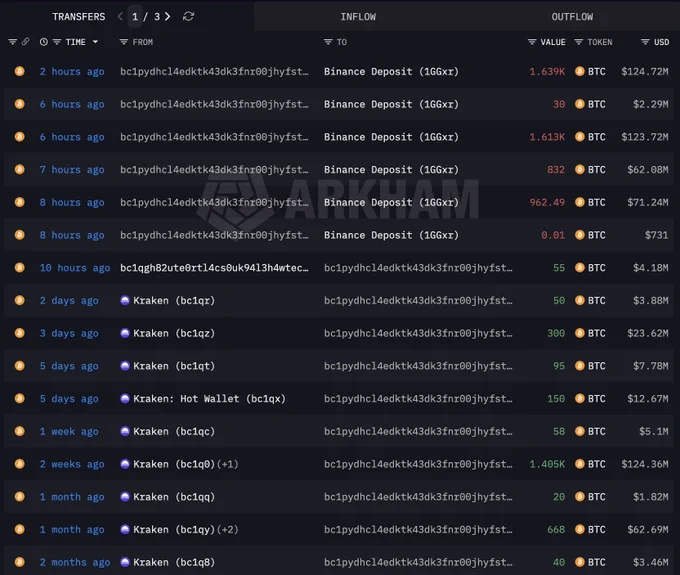680x575 pixels.
Task: Open the leftmost filter icon in header
Action: (x=13, y=42)
